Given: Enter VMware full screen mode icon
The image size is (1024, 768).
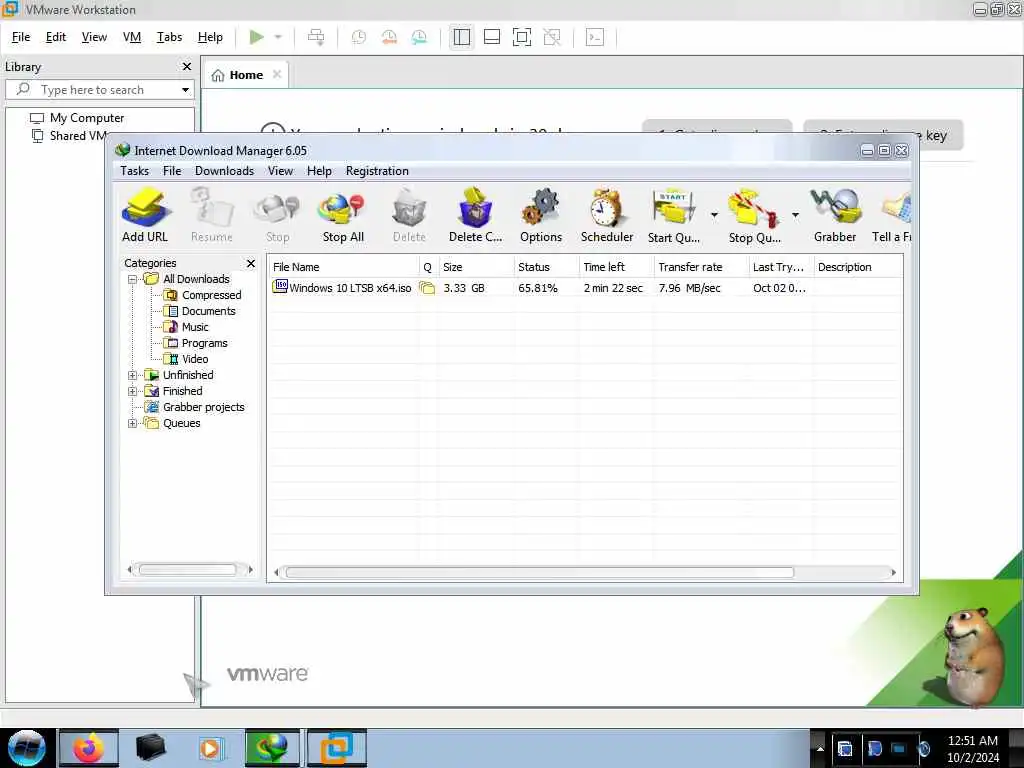Looking at the screenshot, I should pyautogui.click(x=522, y=37).
